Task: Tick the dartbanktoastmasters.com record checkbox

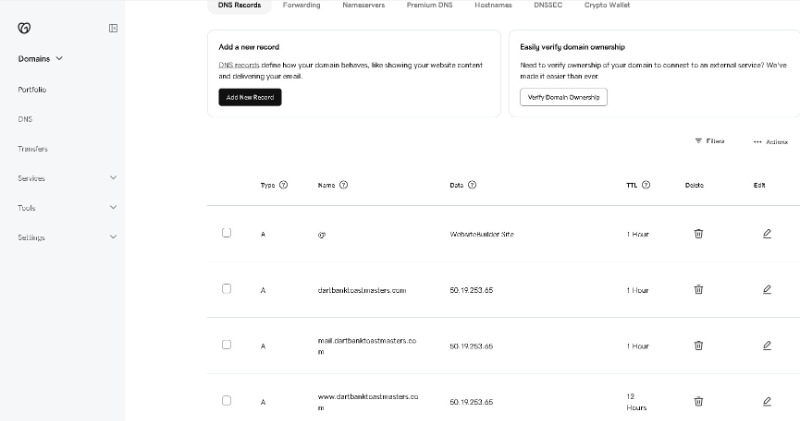Action: [x=227, y=289]
